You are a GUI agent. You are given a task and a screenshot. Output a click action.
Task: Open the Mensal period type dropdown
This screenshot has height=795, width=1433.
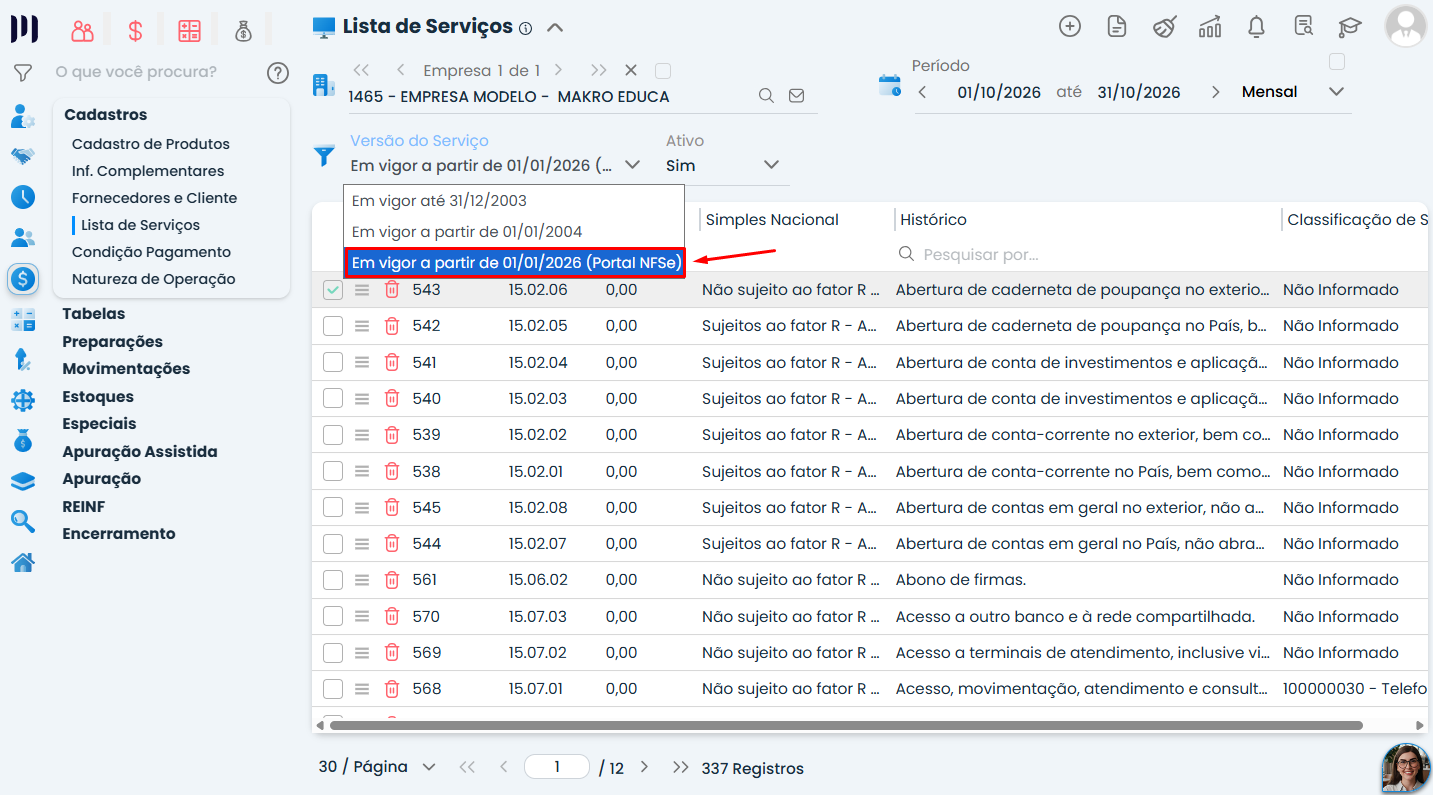[x=1293, y=92]
